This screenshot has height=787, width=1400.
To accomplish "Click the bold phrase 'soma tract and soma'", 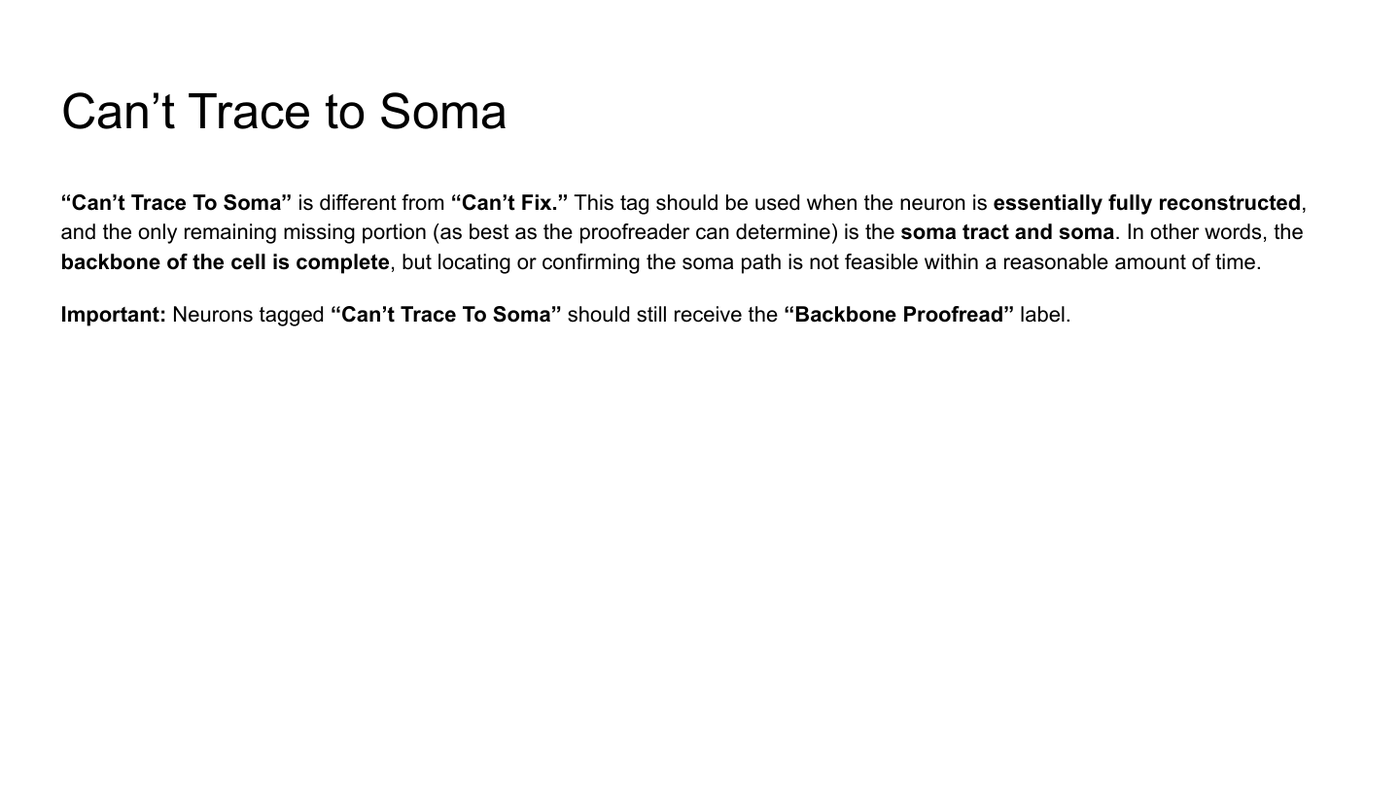I will click(x=1007, y=232).
